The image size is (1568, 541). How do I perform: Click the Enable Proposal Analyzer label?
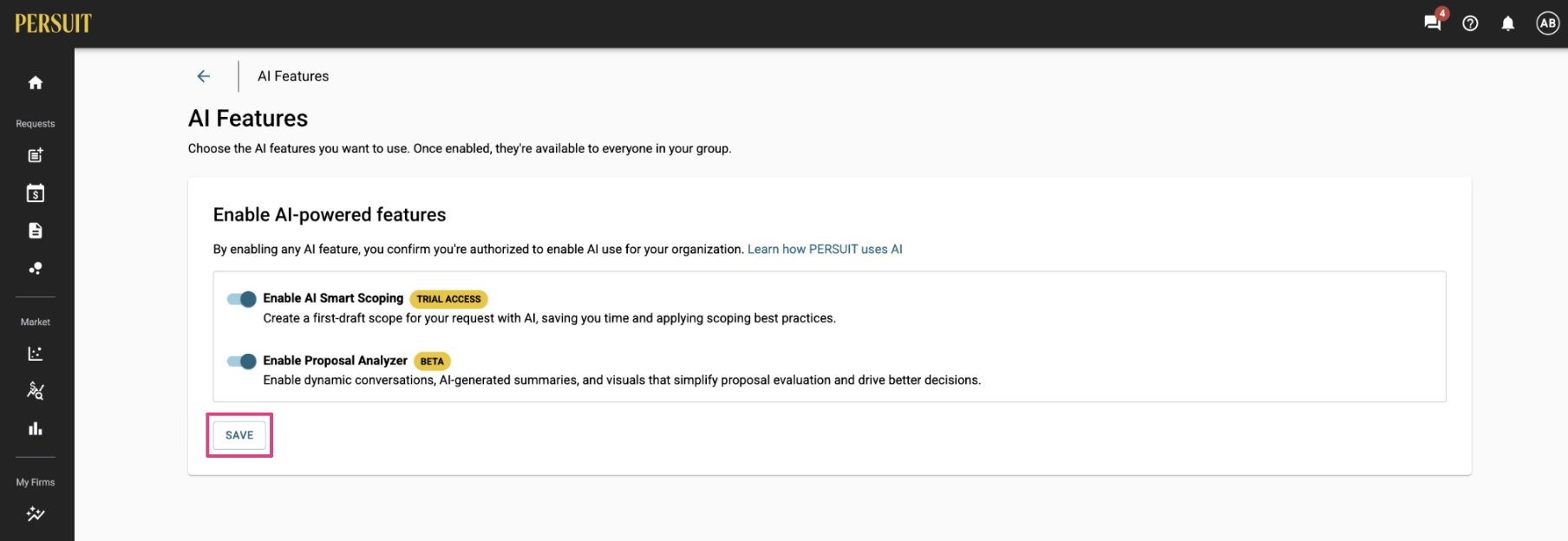[x=335, y=361]
